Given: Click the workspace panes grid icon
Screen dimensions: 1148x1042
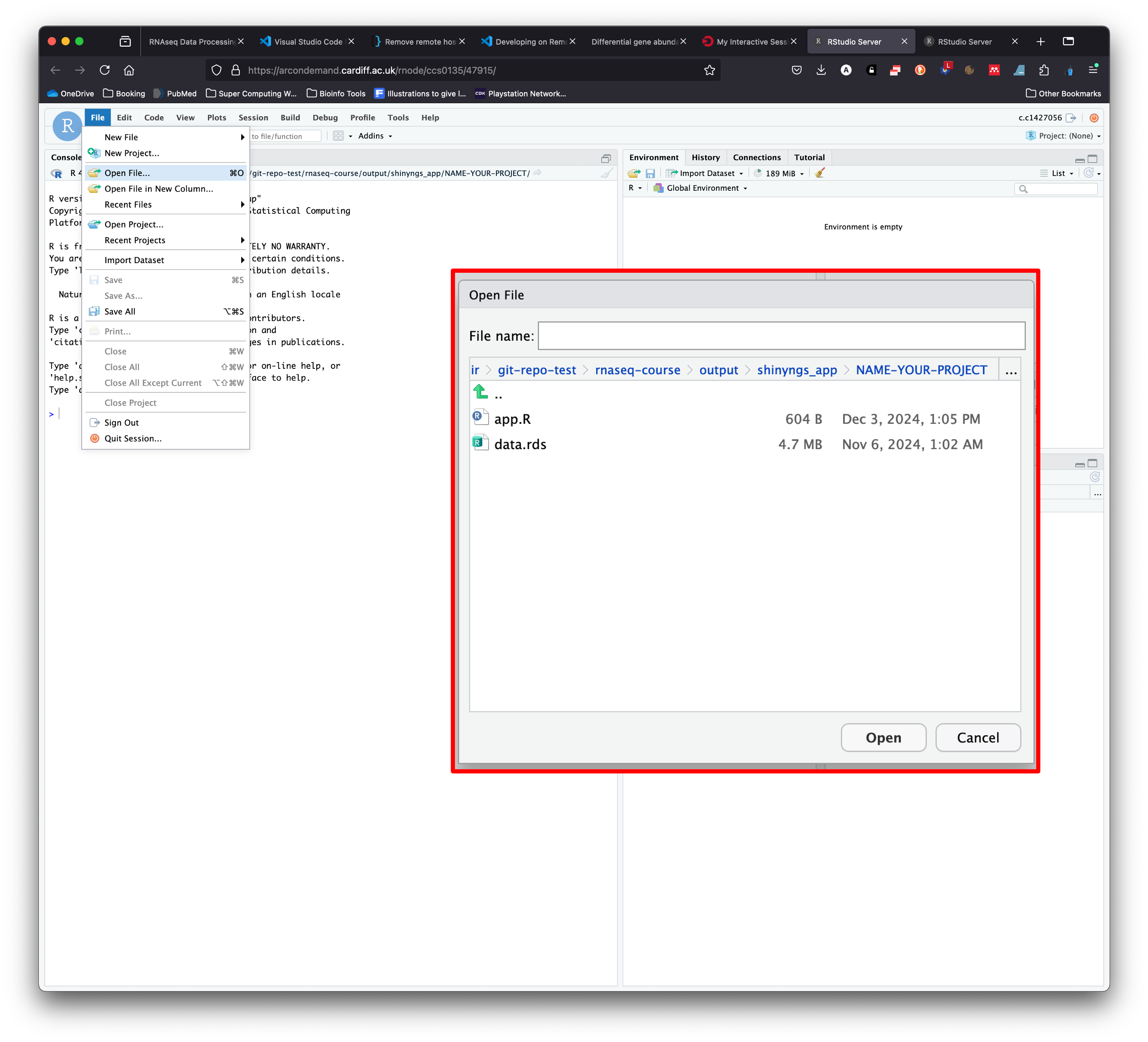Looking at the screenshot, I should point(338,136).
